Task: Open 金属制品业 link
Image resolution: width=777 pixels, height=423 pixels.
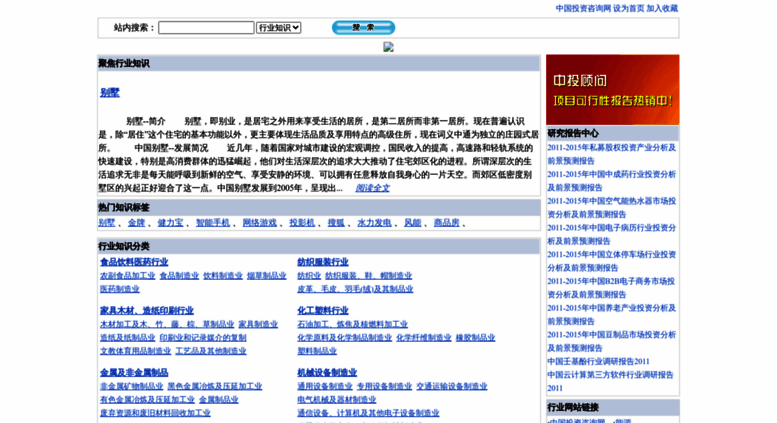Action: (219, 400)
